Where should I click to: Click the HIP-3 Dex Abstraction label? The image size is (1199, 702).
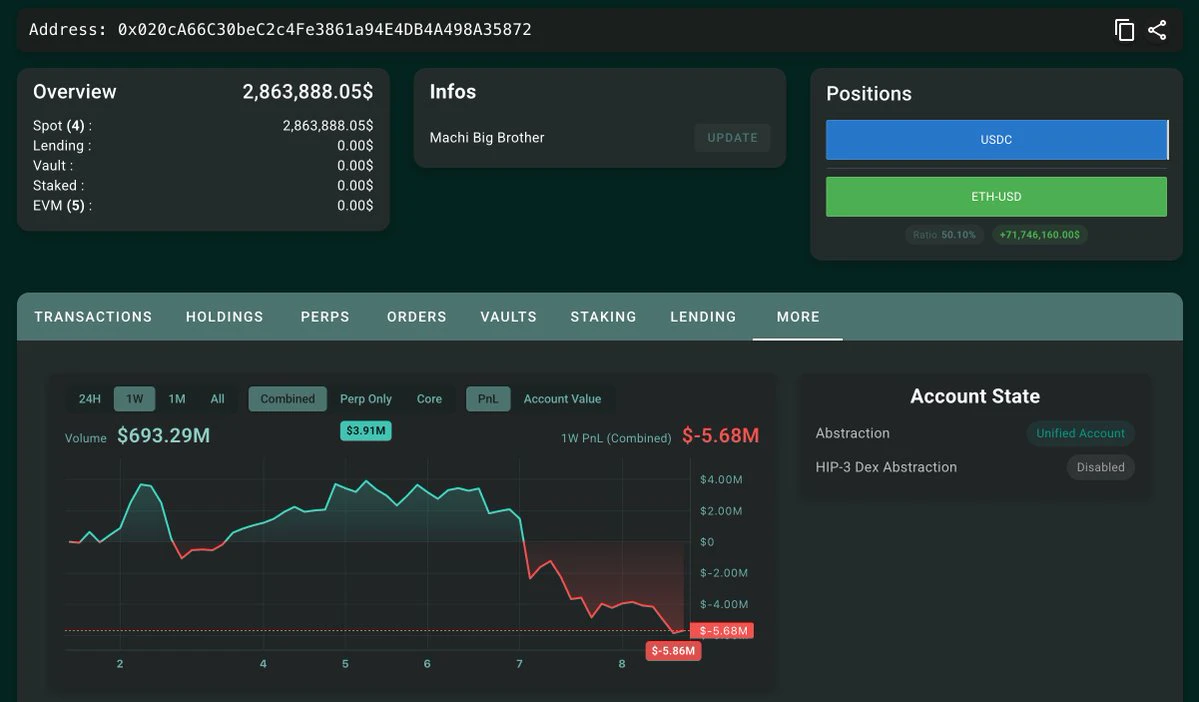pos(885,467)
